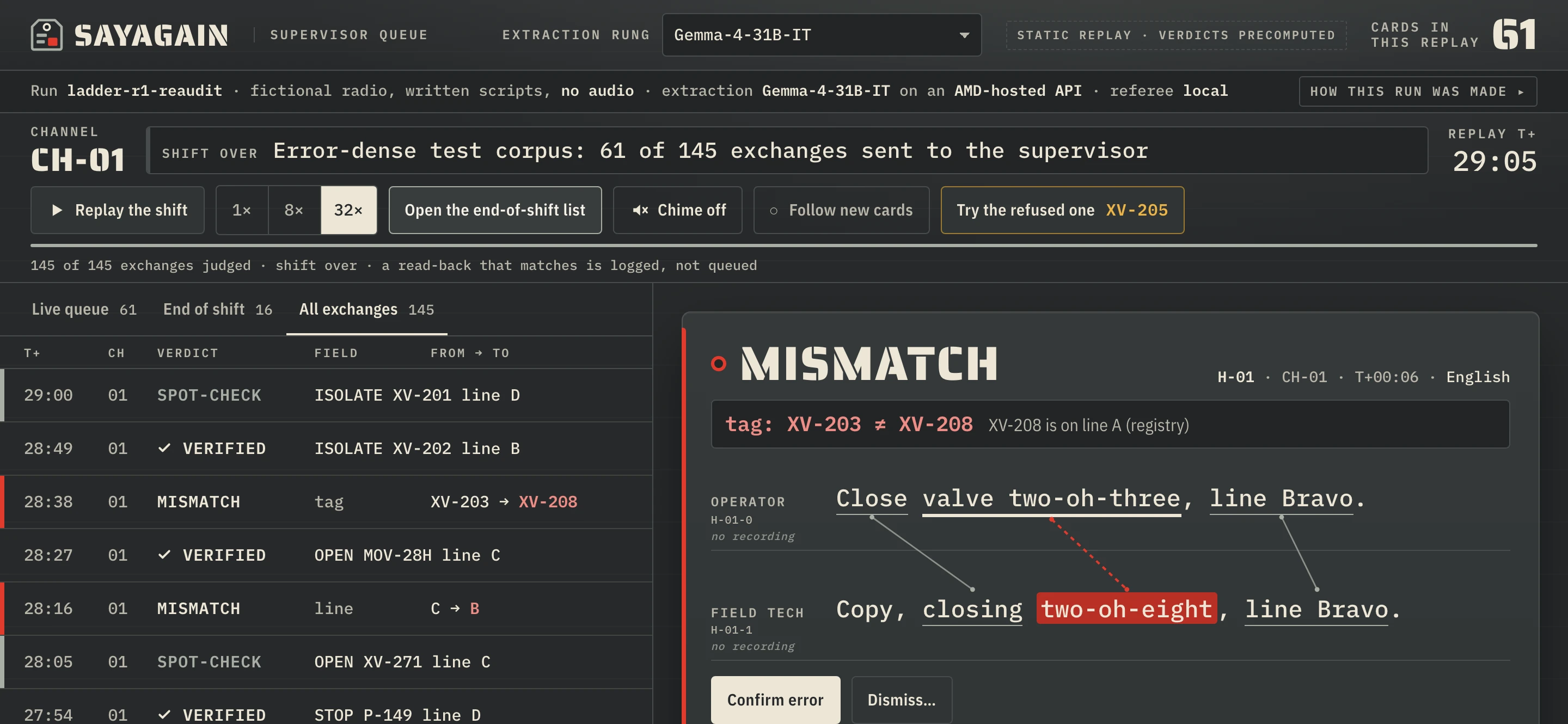
Task: Switch to the Live queue tab
Action: coord(84,309)
